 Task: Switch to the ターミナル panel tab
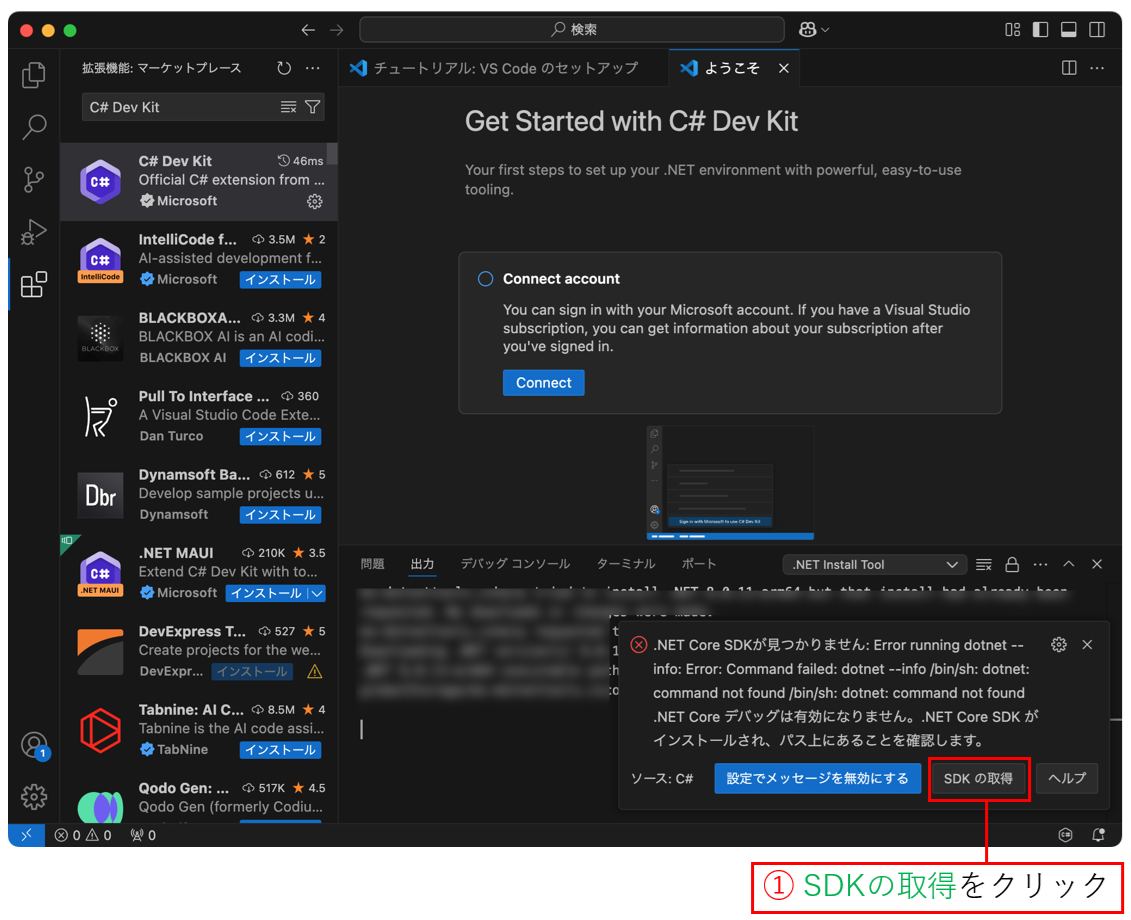[625, 563]
